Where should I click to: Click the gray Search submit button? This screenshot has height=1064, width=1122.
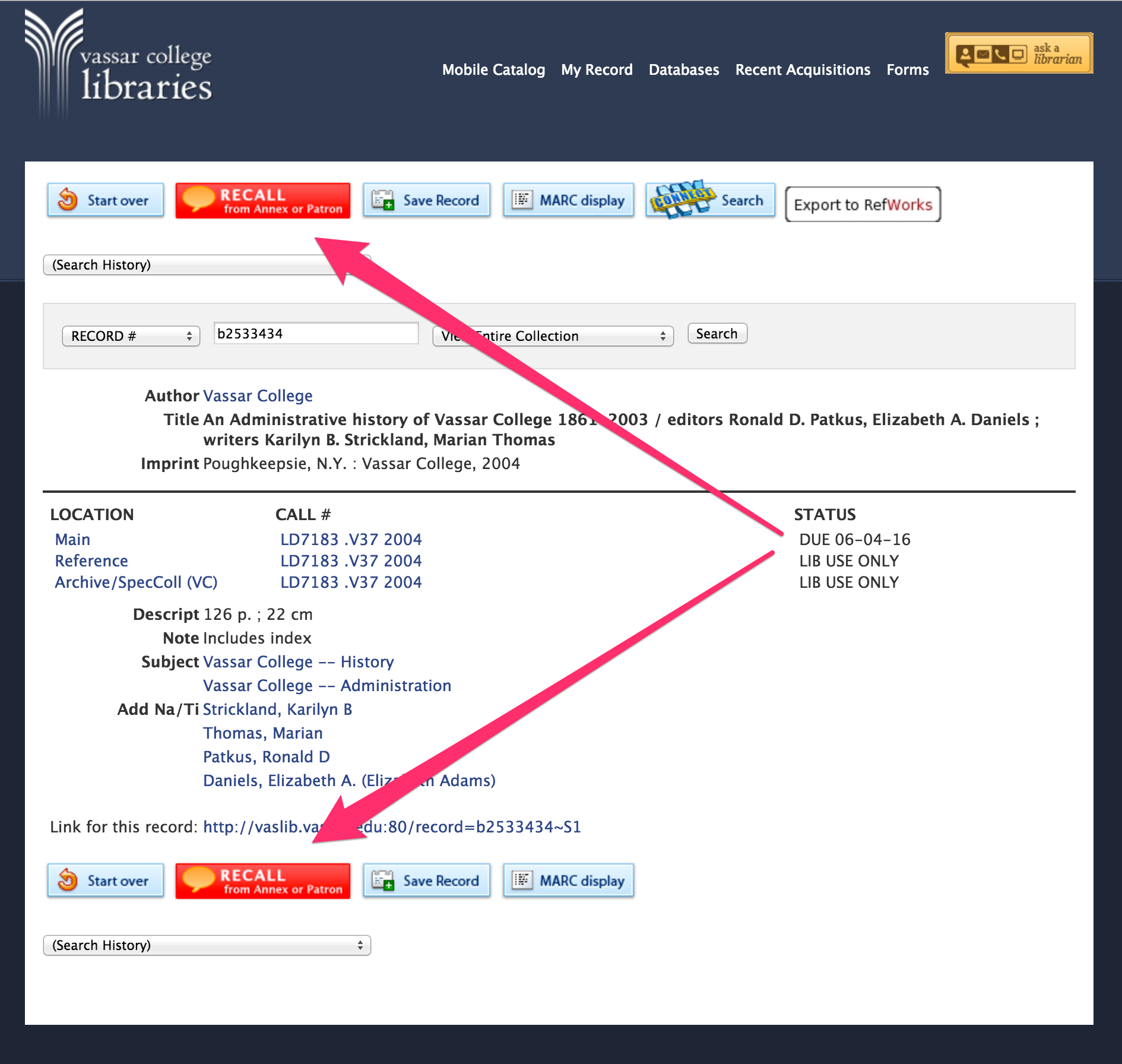click(717, 334)
